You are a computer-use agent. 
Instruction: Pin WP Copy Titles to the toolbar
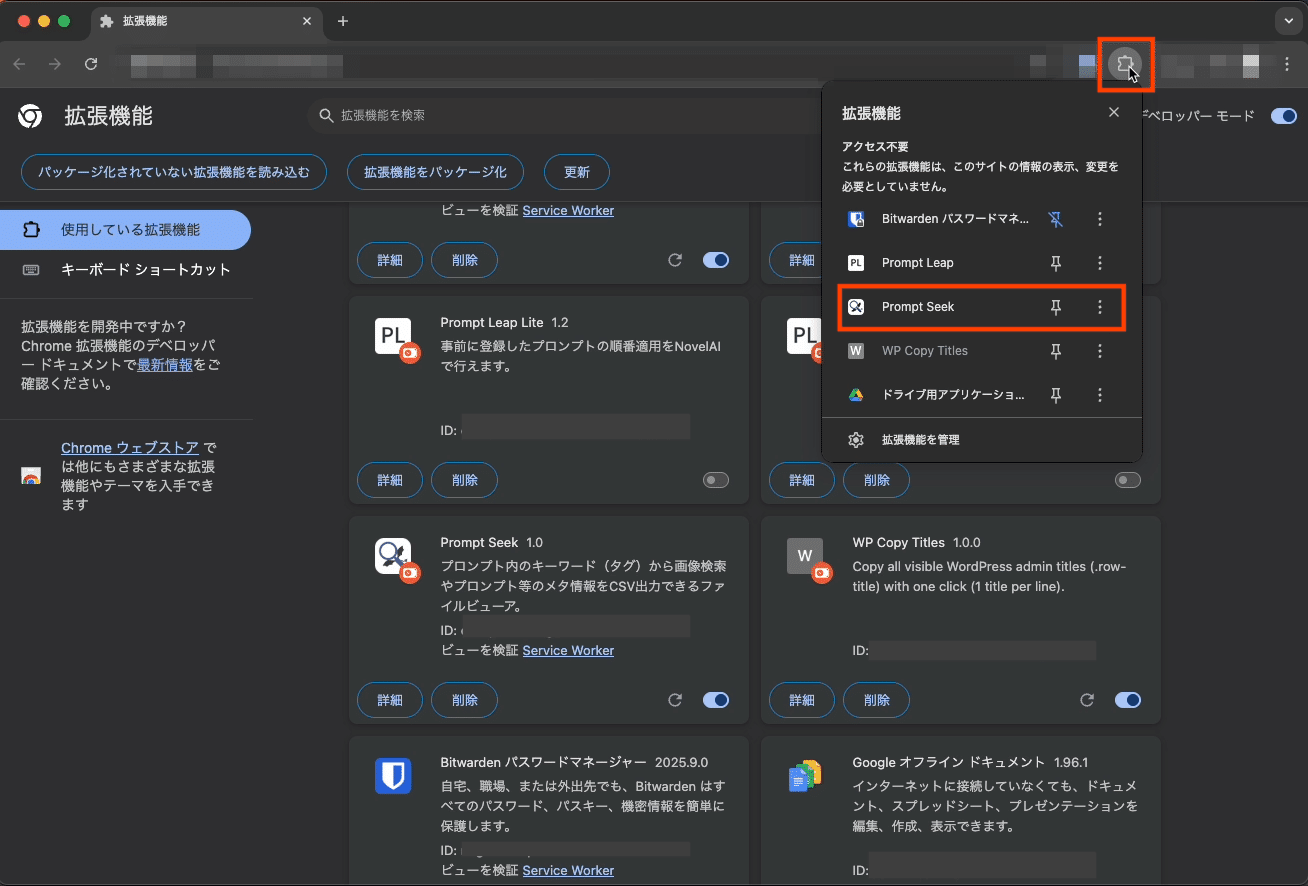click(1055, 351)
